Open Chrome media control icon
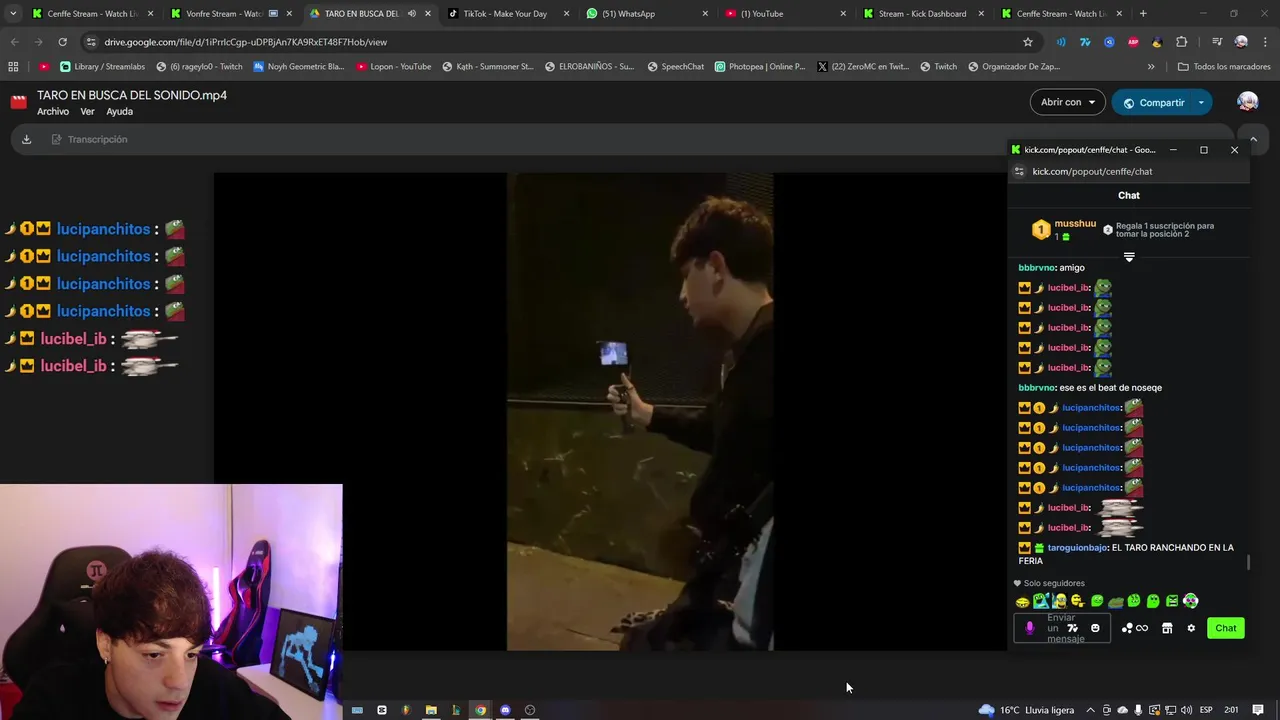The width and height of the screenshot is (1280, 720). click(1217, 42)
